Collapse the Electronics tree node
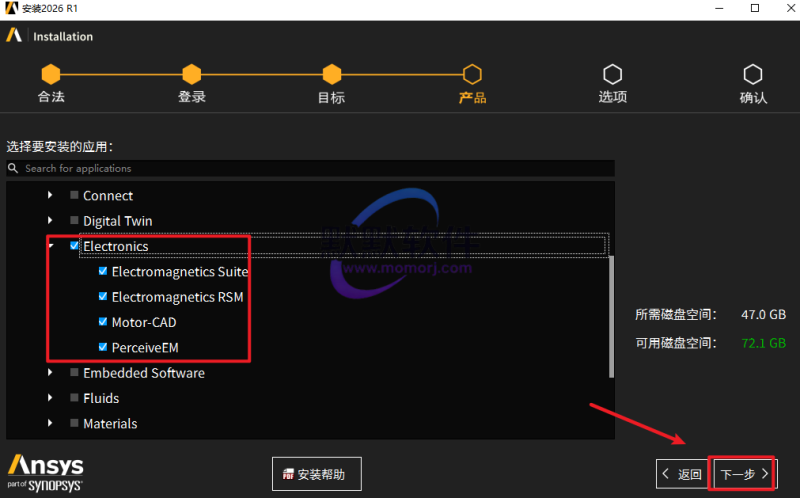The width and height of the screenshot is (800, 498). coord(50,246)
